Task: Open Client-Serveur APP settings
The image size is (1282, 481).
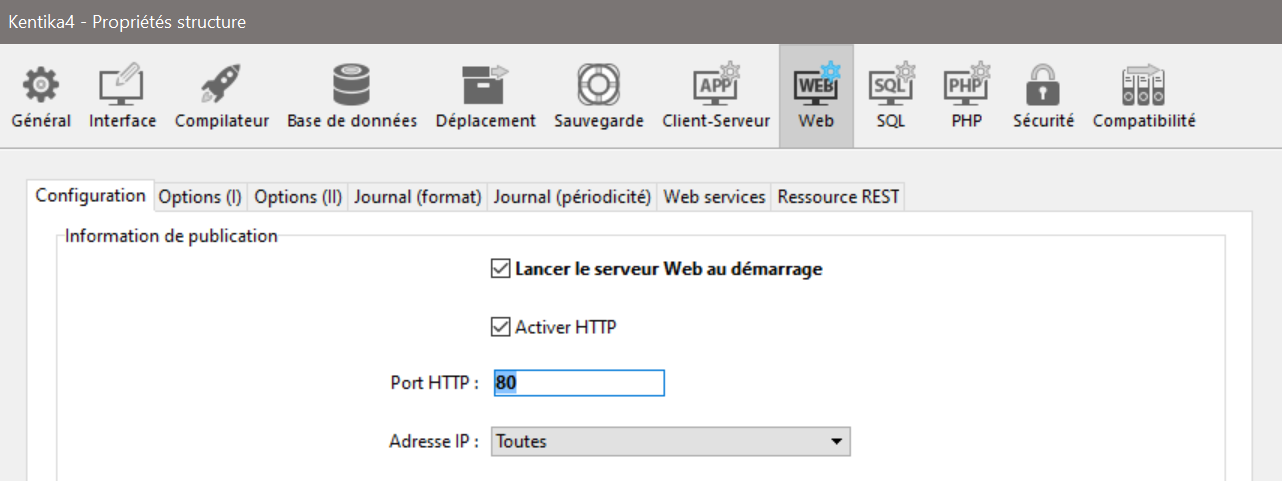Action: 716,97
